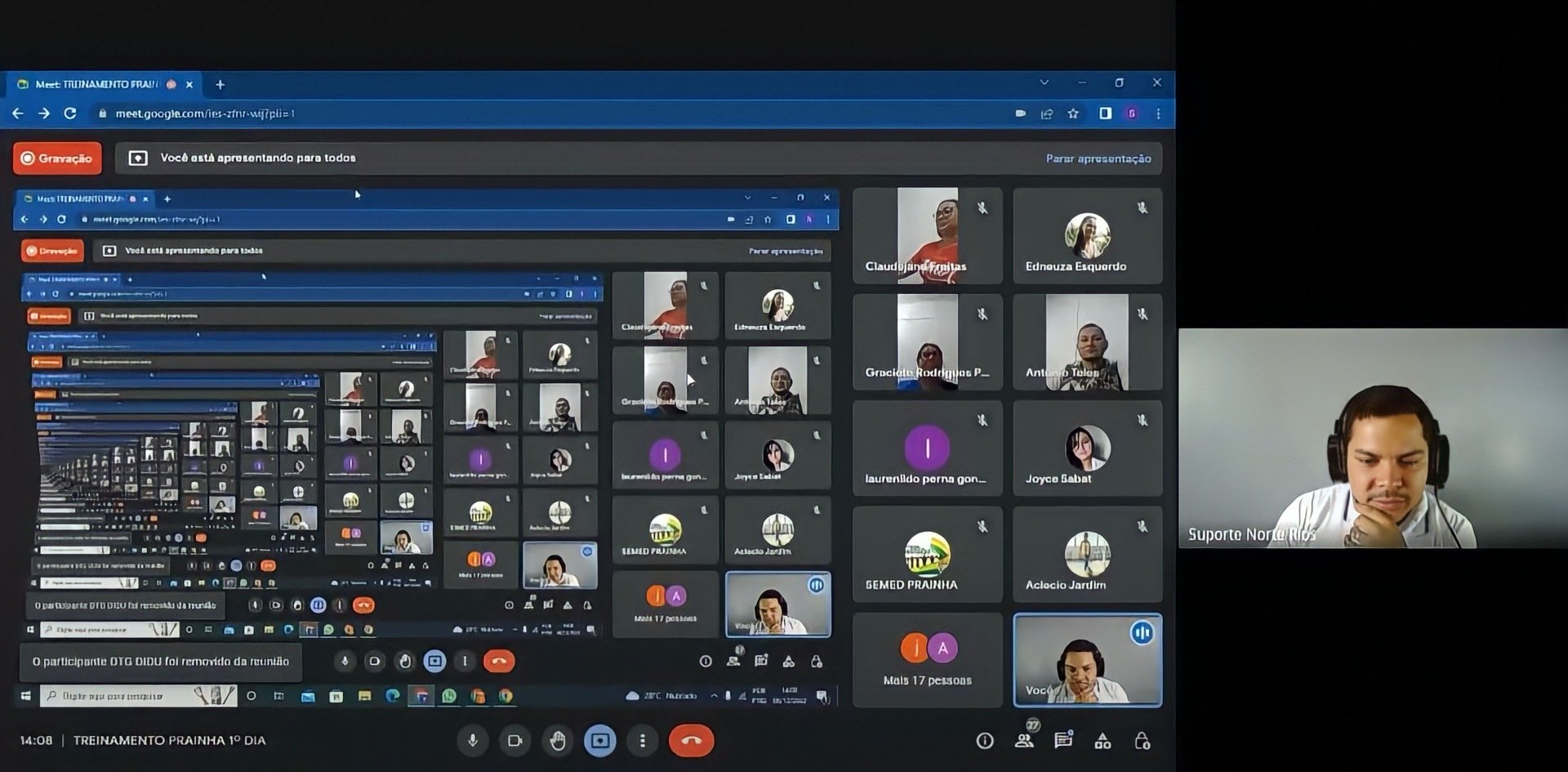Open host controls lock icon in main Meet bar
This screenshot has height=772, width=1568.
pos(1143,741)
